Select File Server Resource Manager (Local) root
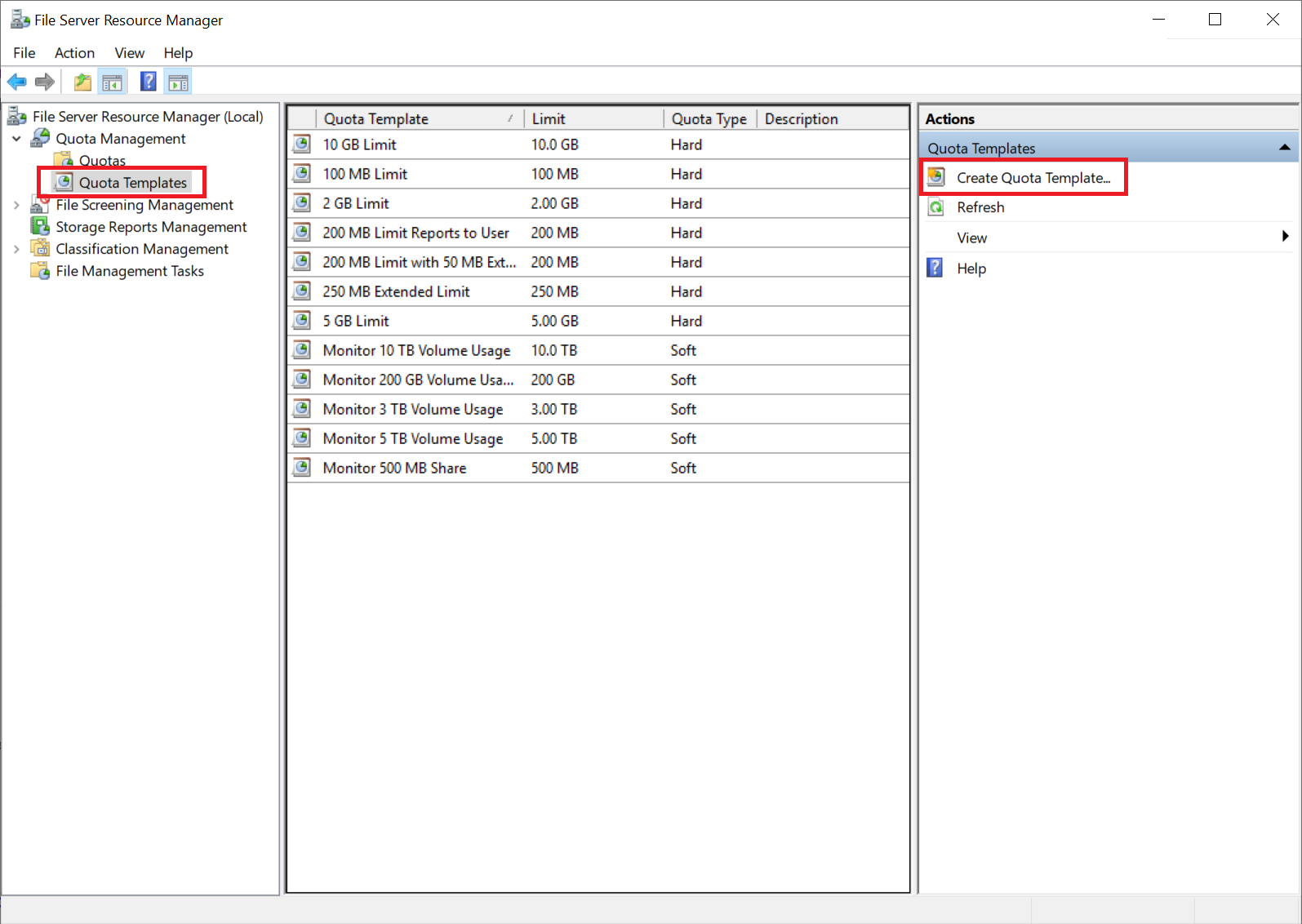1302x924 pixels. click(148, 117)
